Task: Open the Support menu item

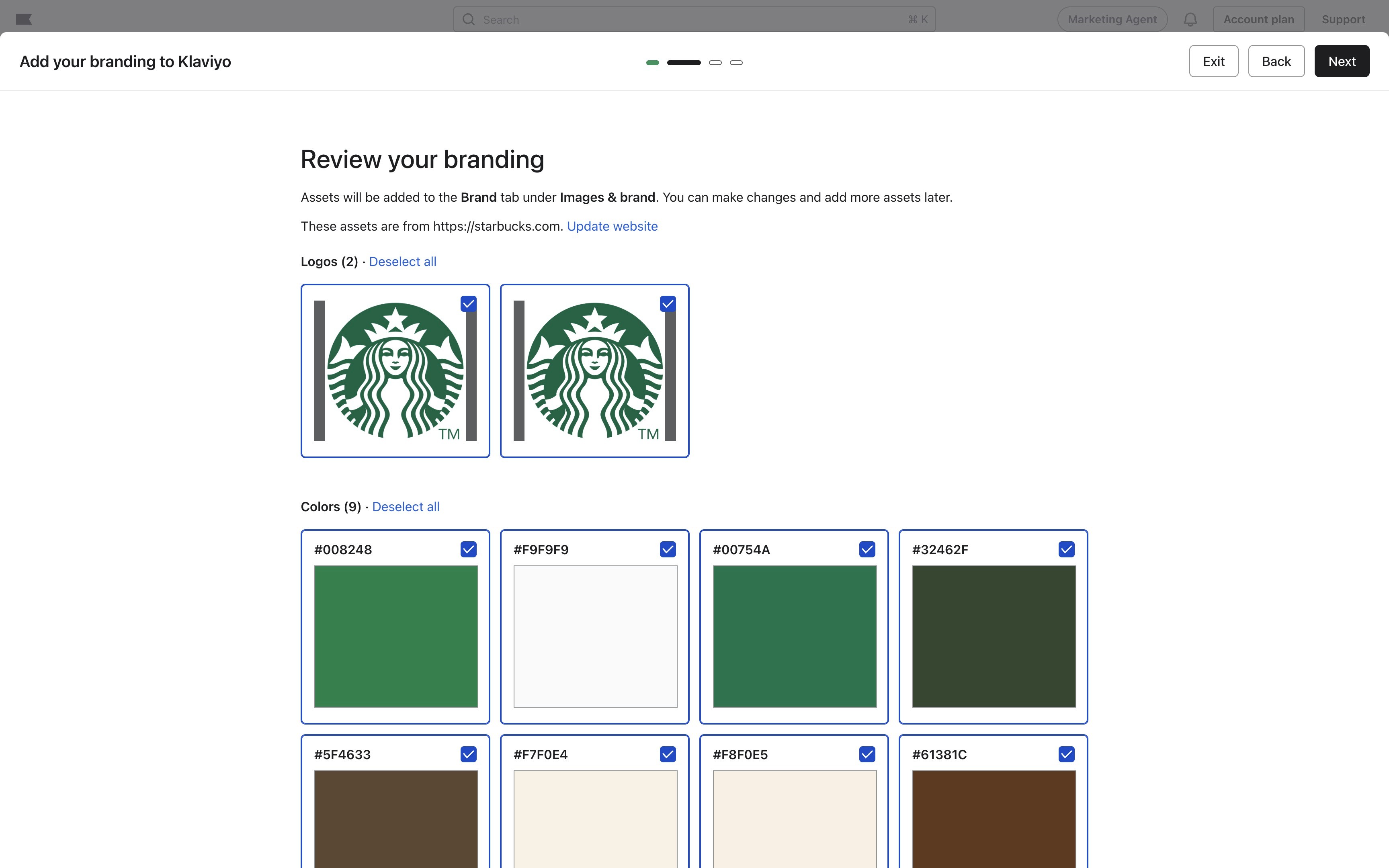Action: (x=1343, y=20)
